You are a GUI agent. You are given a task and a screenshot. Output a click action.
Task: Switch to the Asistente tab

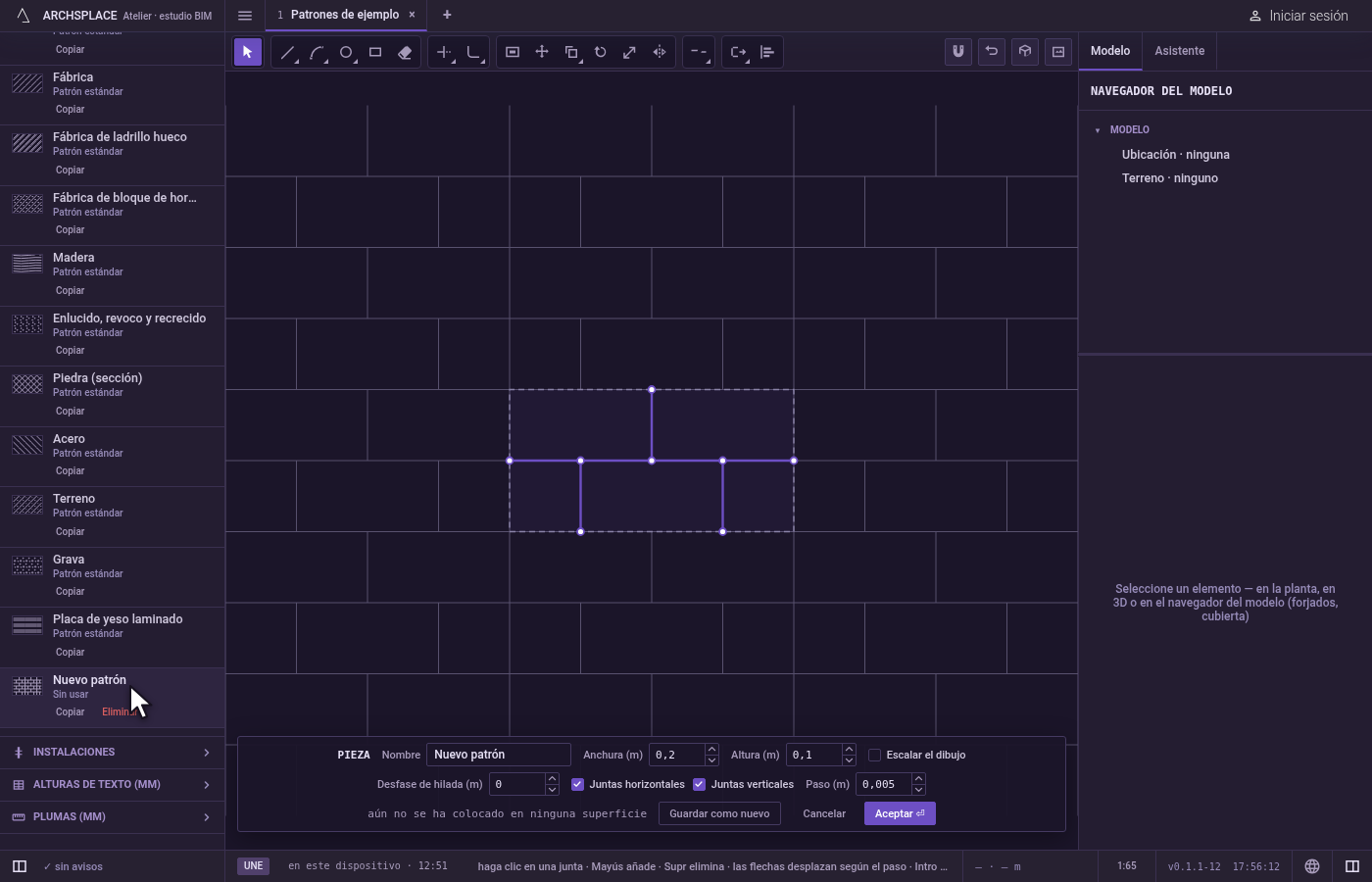point(1180,51)
